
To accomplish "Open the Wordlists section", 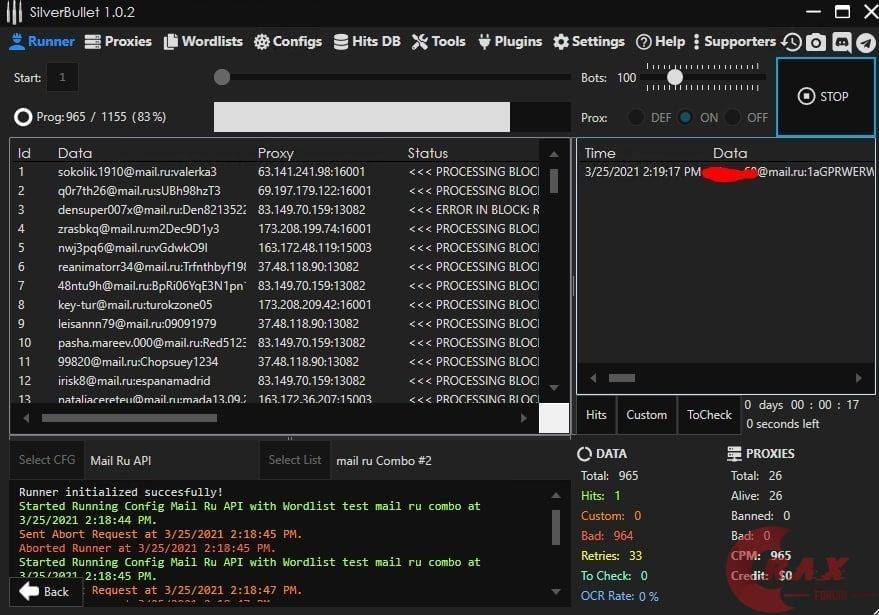I will [203, 41].
